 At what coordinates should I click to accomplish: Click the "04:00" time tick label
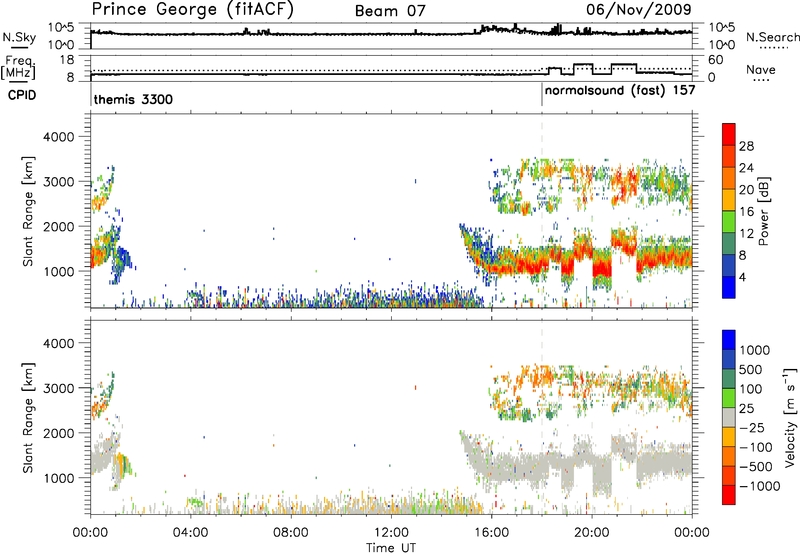click(x=190, y=533)
